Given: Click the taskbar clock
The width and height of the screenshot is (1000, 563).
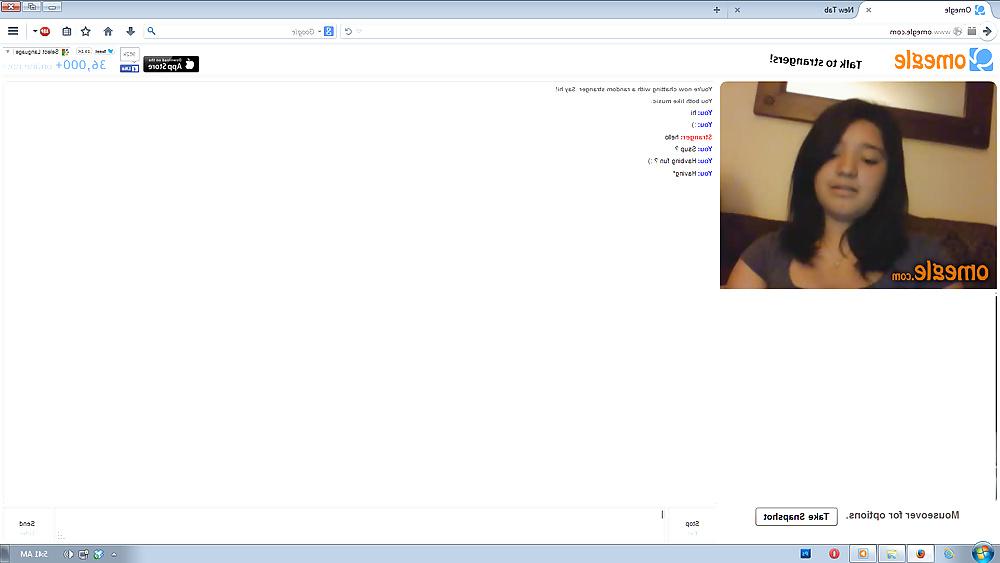Looking at the screenshot, I should click(34, 554).
